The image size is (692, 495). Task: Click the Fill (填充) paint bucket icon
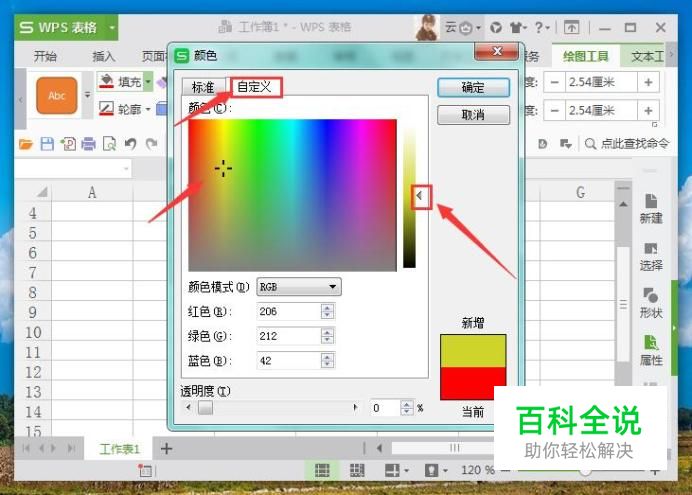point(106,81)
